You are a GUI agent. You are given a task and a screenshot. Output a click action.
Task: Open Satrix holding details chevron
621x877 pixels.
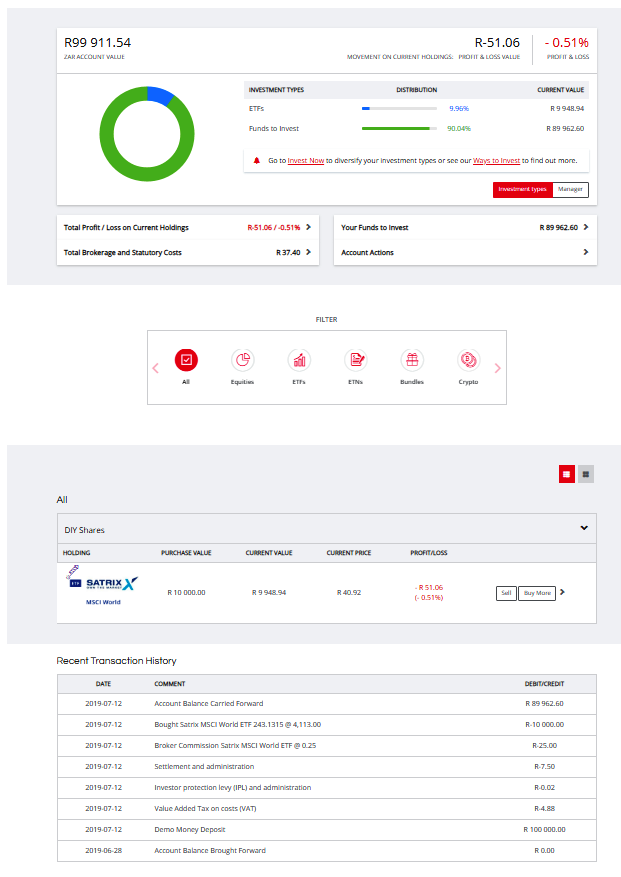[x=562, y=592]
